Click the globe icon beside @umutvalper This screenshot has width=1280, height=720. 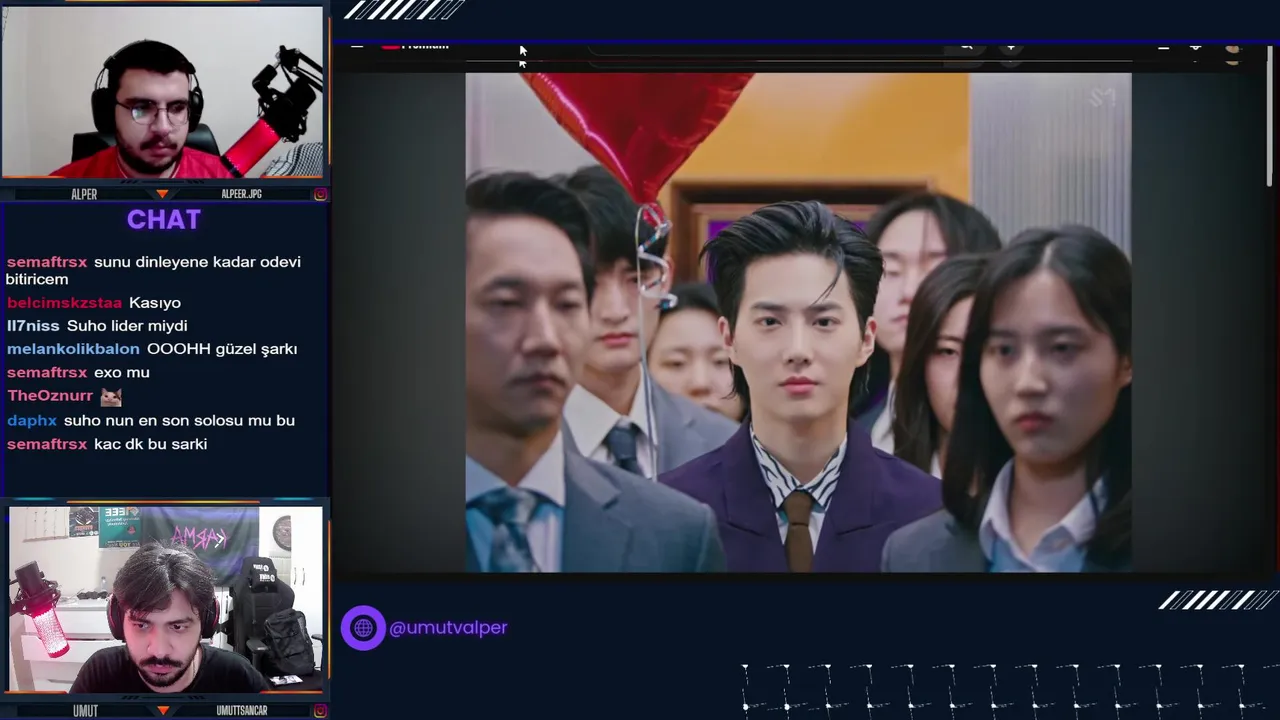coord(363,628)
